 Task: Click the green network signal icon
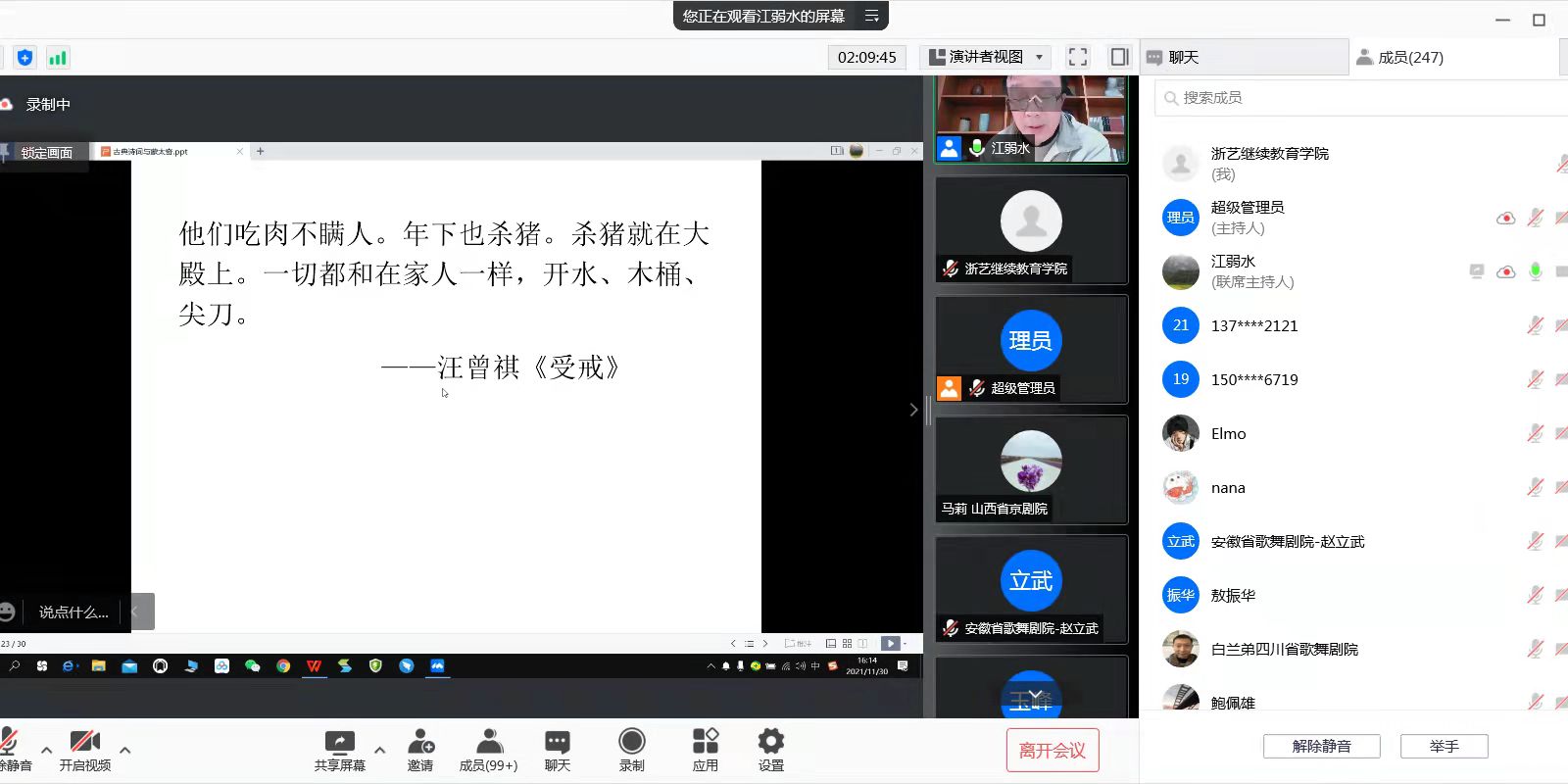tap(58, 58)
